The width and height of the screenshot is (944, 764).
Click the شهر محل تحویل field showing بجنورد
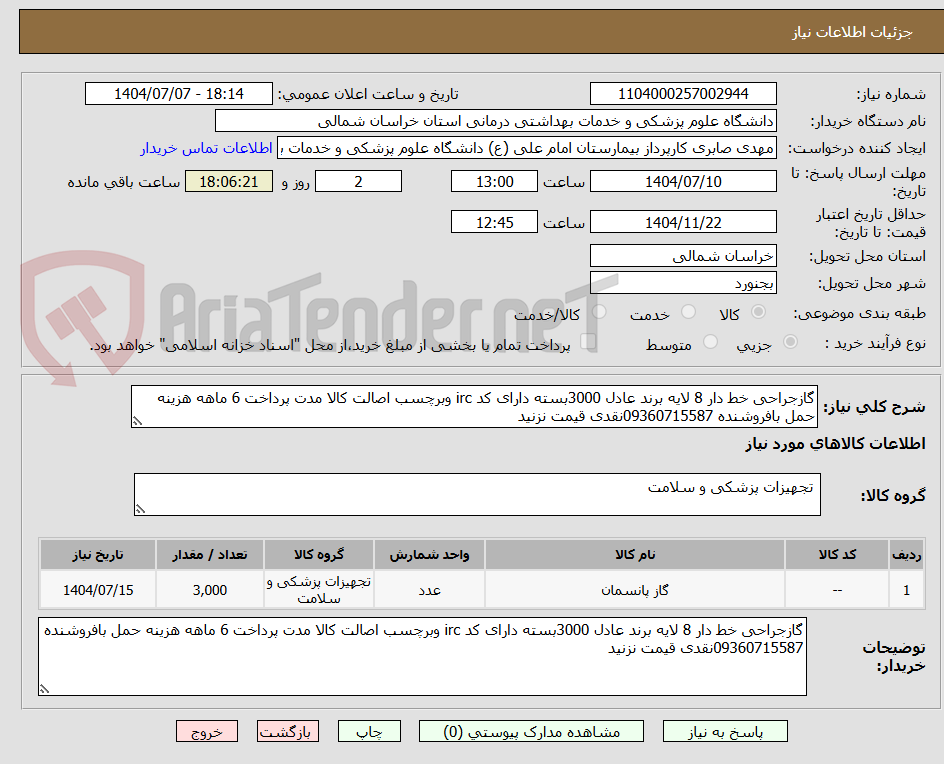[x=683, y=283]
